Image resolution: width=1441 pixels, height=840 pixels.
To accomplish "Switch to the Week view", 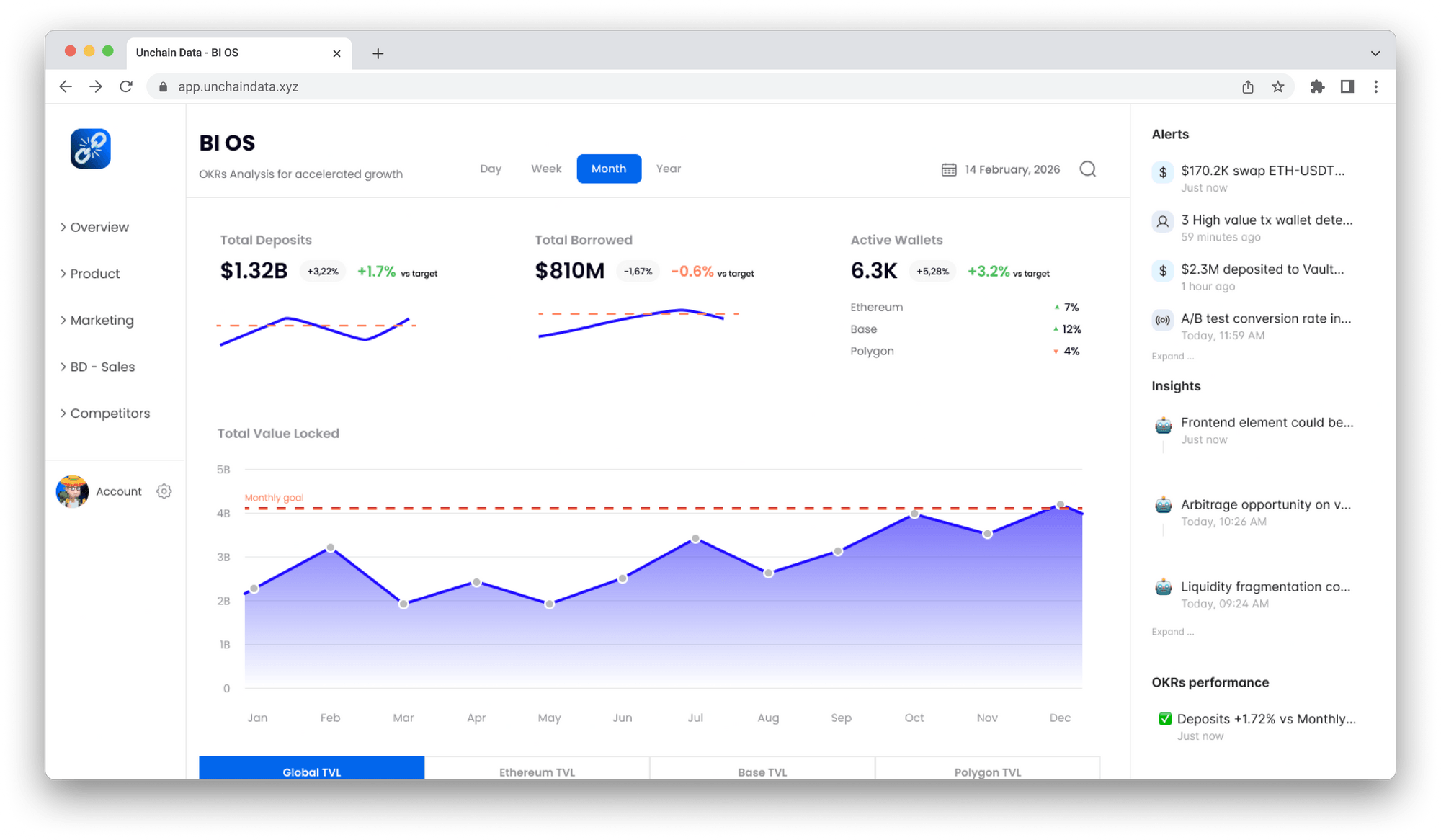I will 545,169.
